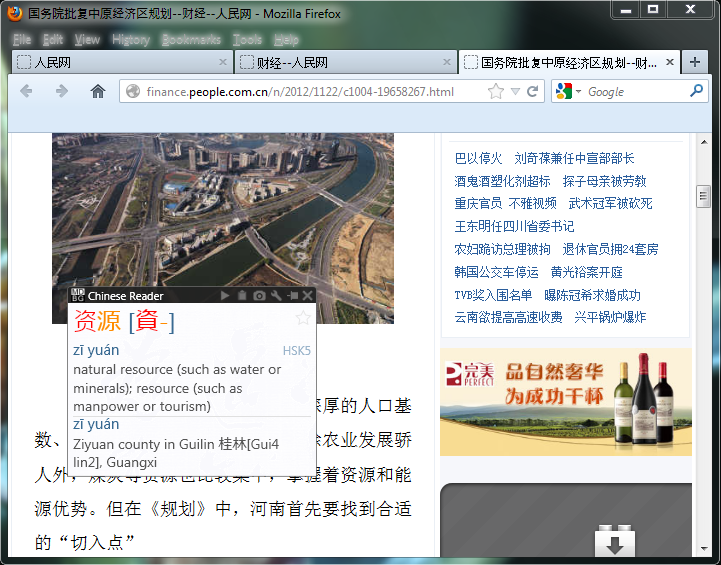This screenshot has height=565, width=721.
Task: Switch to the 人民网 tab
Action: tap(122, 62)
